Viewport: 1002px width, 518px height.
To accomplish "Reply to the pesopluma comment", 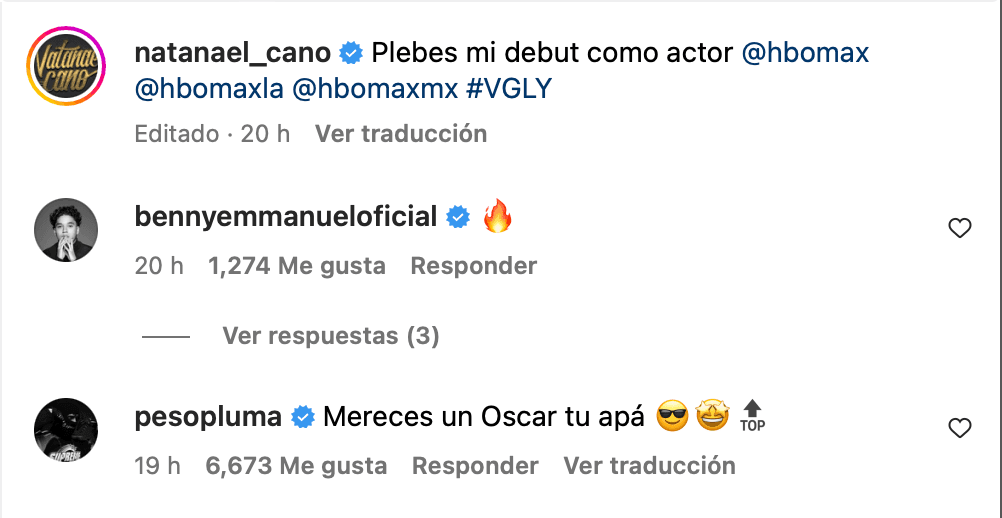I will pyautogui.click(x=475, y=465).
